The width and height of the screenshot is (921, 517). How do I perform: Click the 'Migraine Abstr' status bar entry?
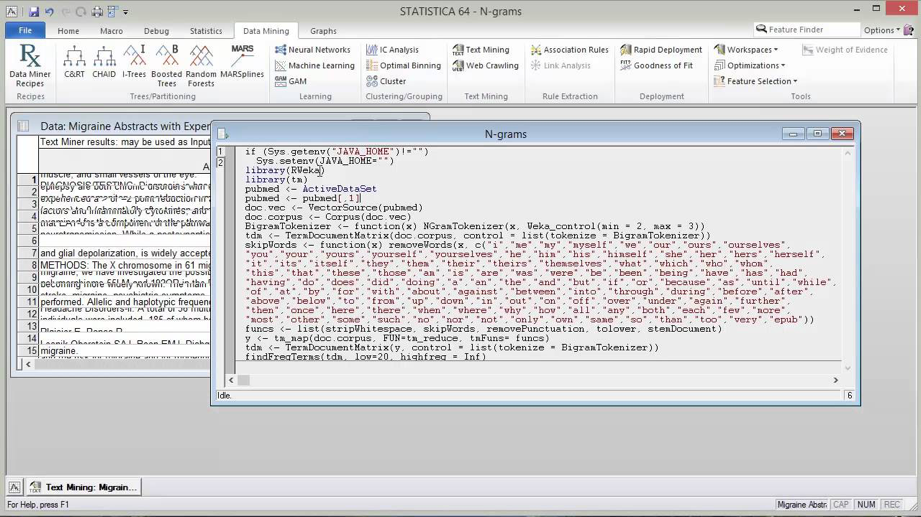(801, 505)
